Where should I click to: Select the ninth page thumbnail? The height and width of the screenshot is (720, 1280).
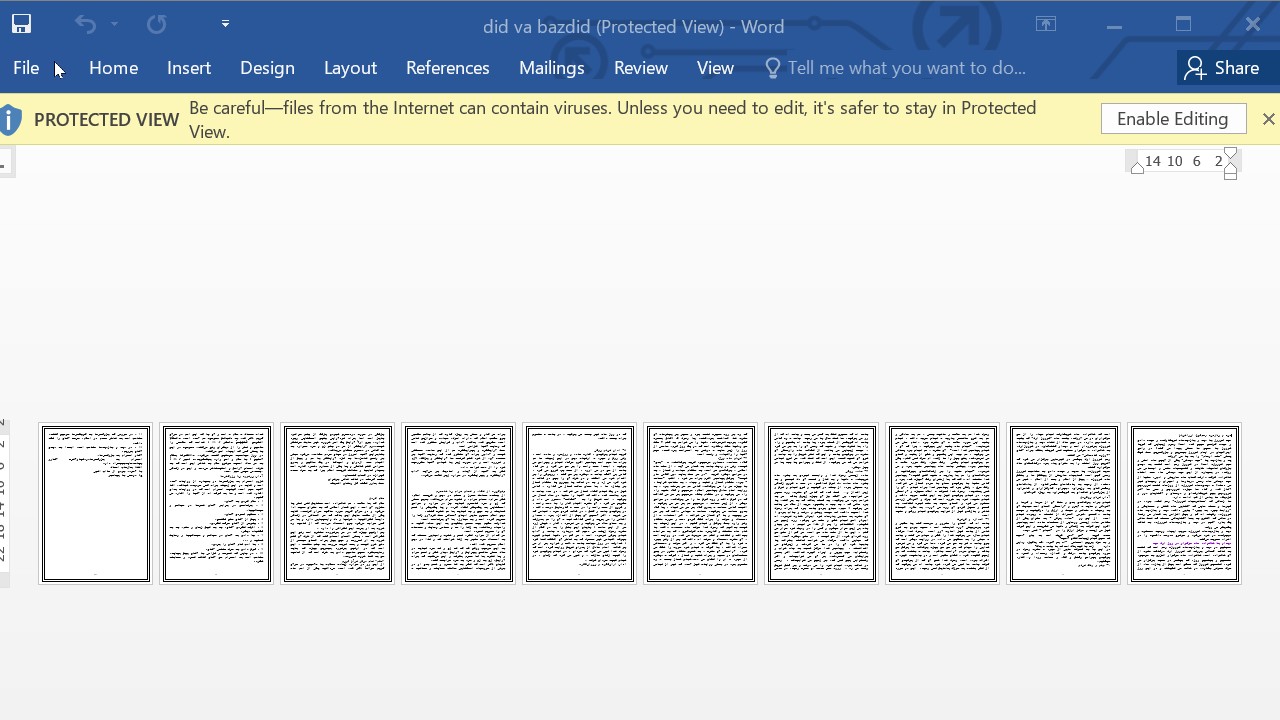click(1064, 503)
